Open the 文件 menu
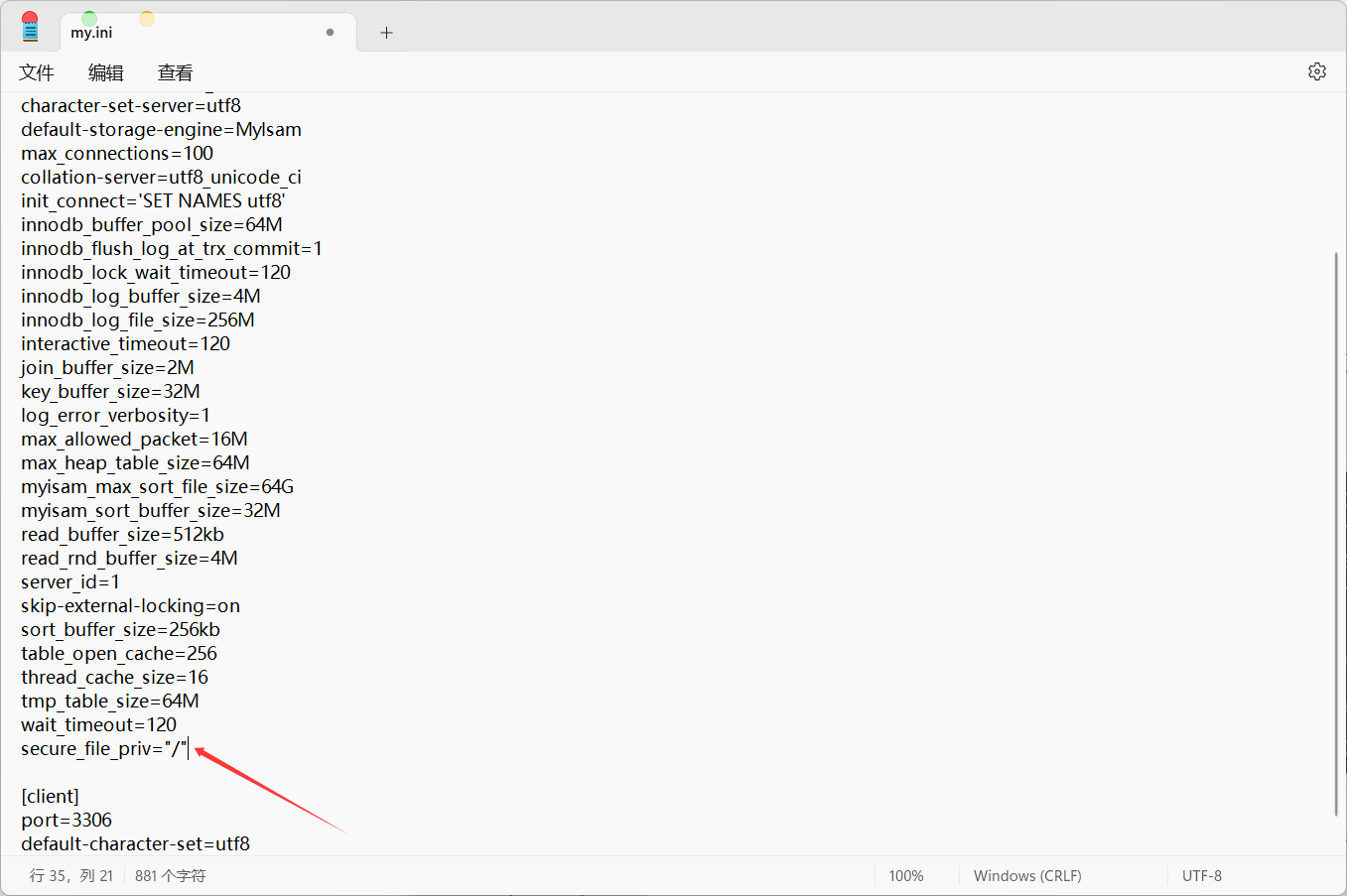1347x896 pixels. click(37, 72)
